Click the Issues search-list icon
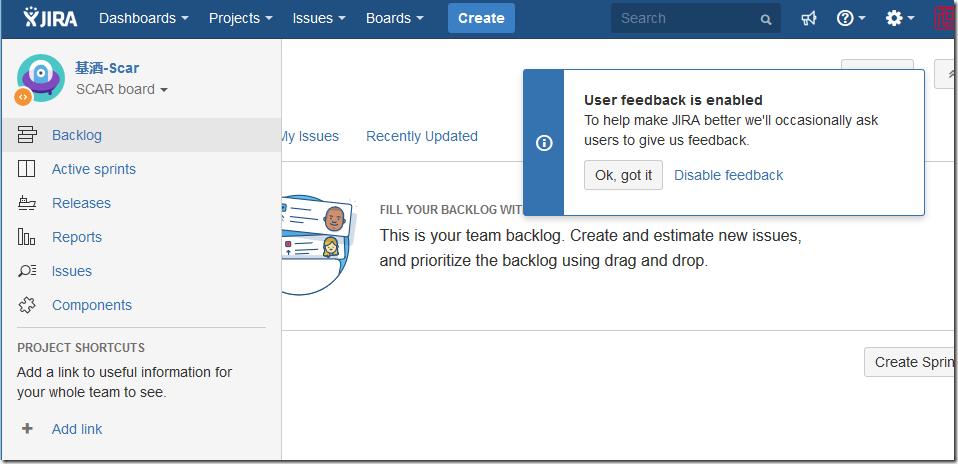This screenshot has width=958, height=464. (27, 271)
